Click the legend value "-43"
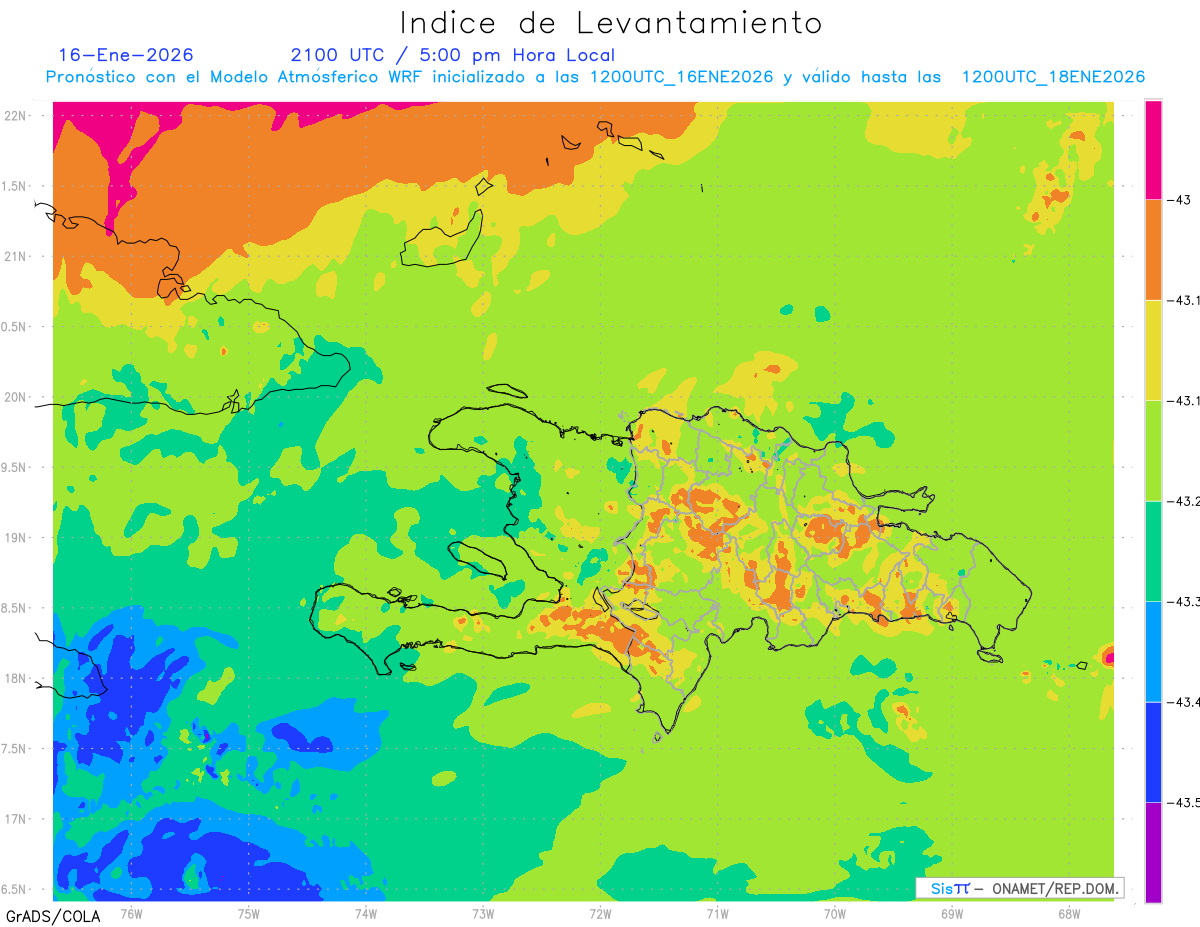 1181,200
